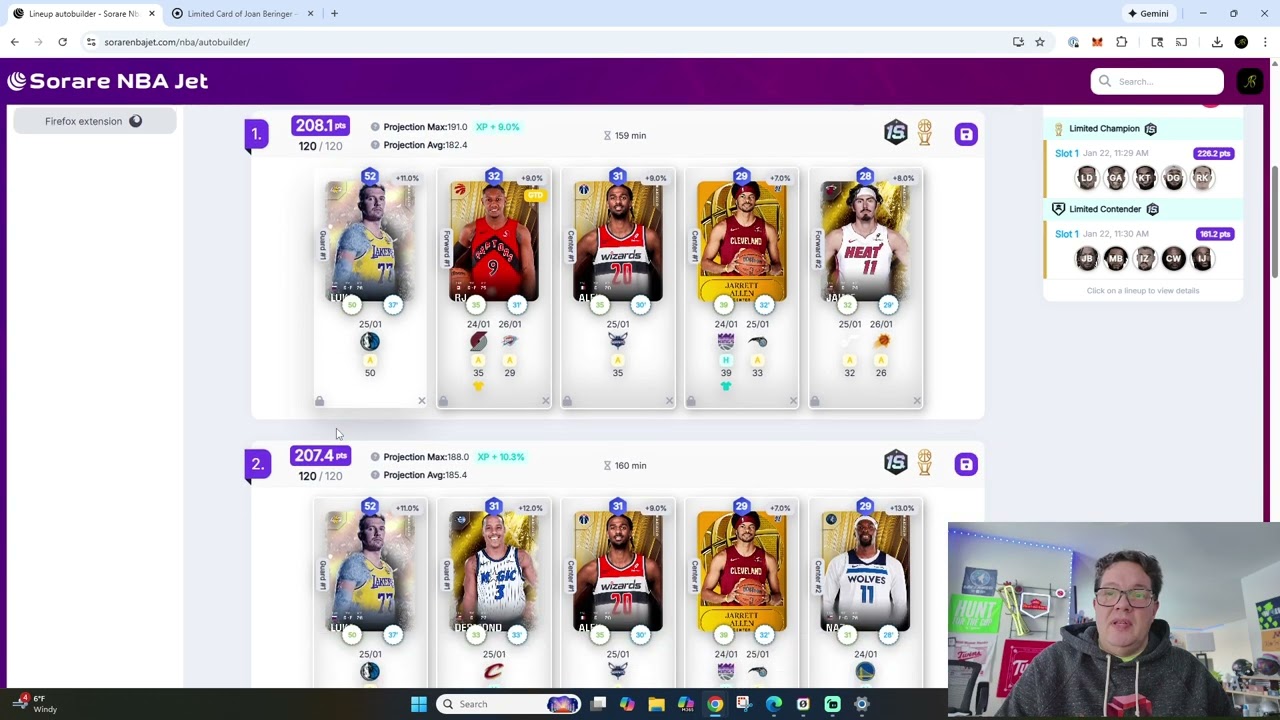The image size is (1280, 720).
Task: Save lineup 2 with the floppy icon
Action: [x=965, y=464]
